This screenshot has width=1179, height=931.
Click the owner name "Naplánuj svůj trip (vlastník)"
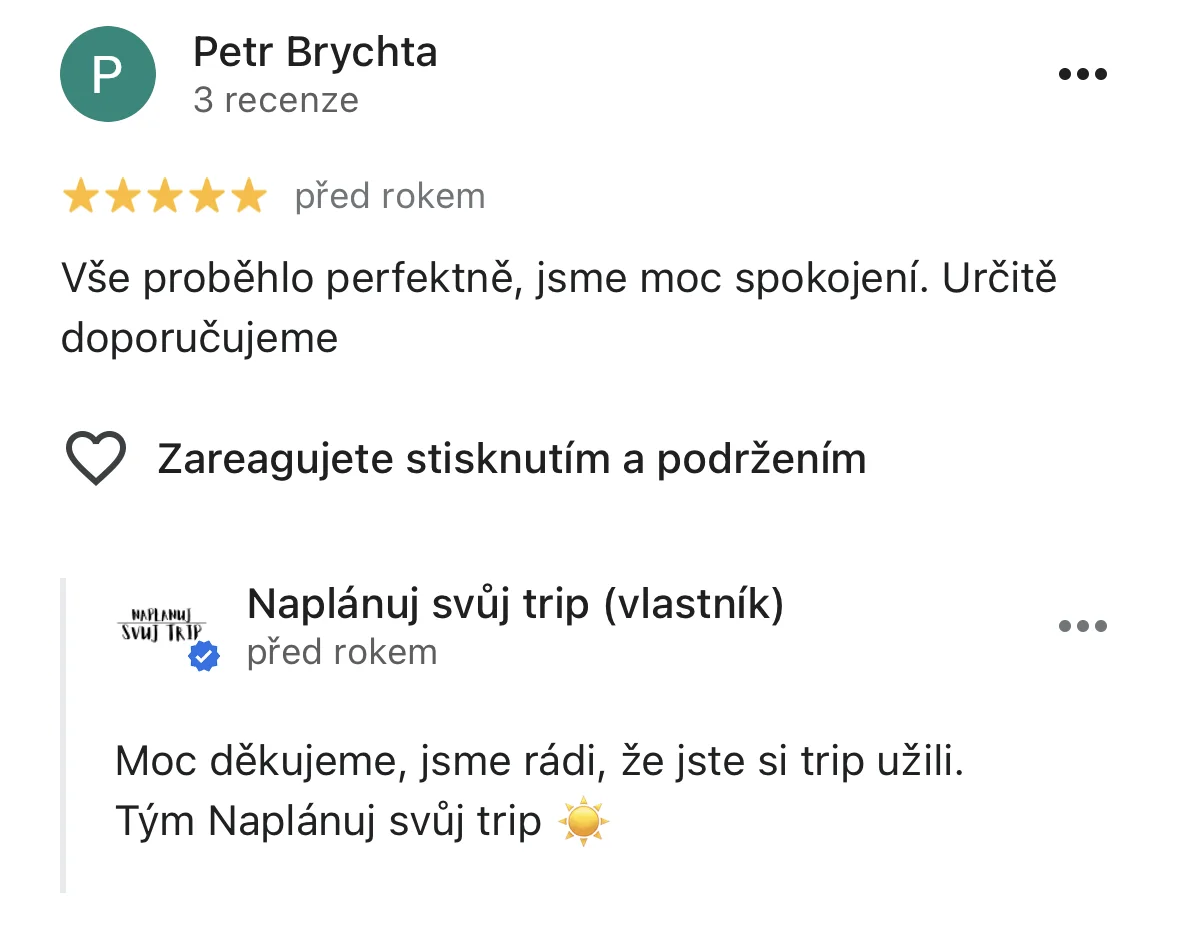tap(515, 604)
